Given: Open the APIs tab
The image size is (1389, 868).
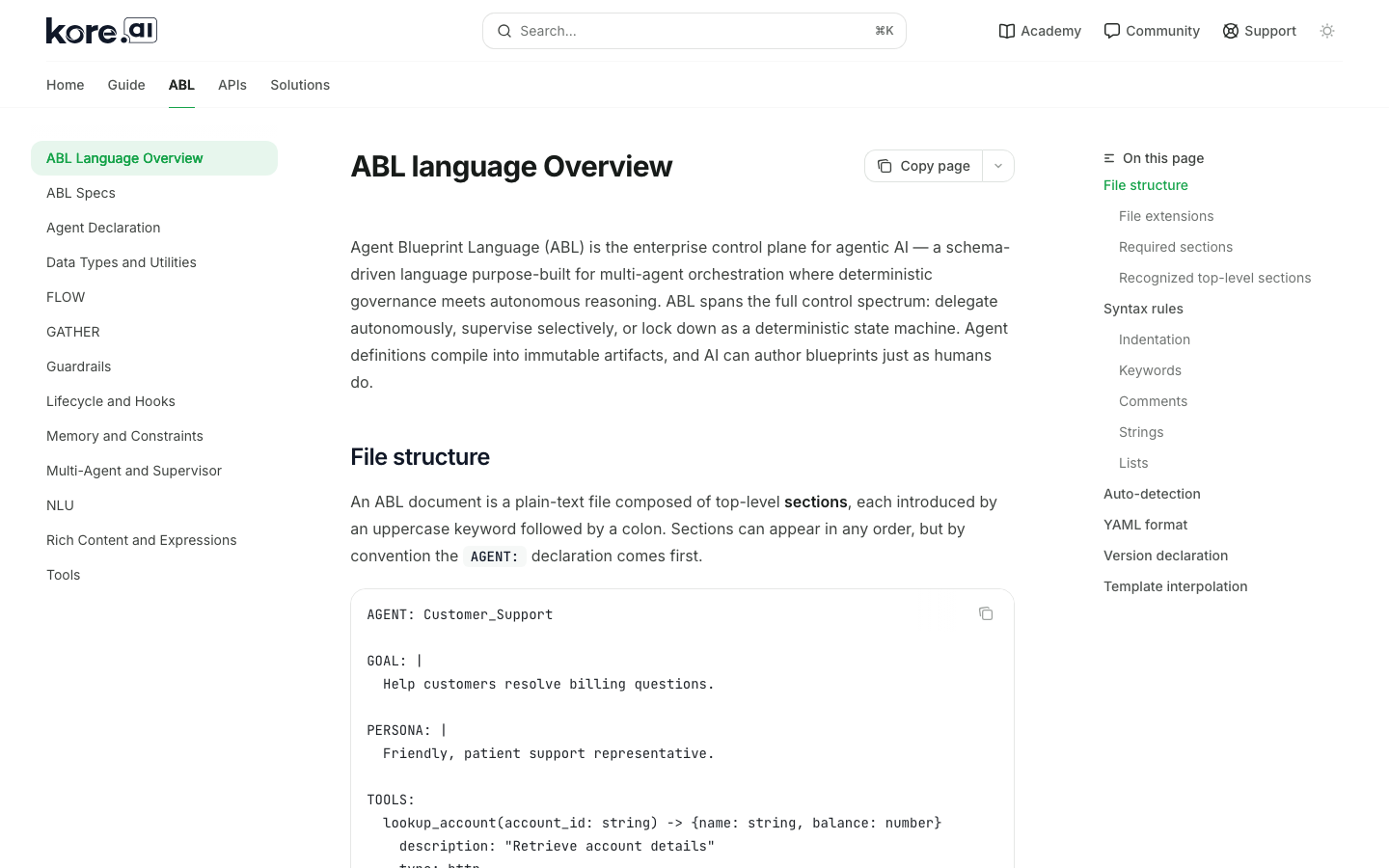Looking at the screenshot, I should click(232, 85).
